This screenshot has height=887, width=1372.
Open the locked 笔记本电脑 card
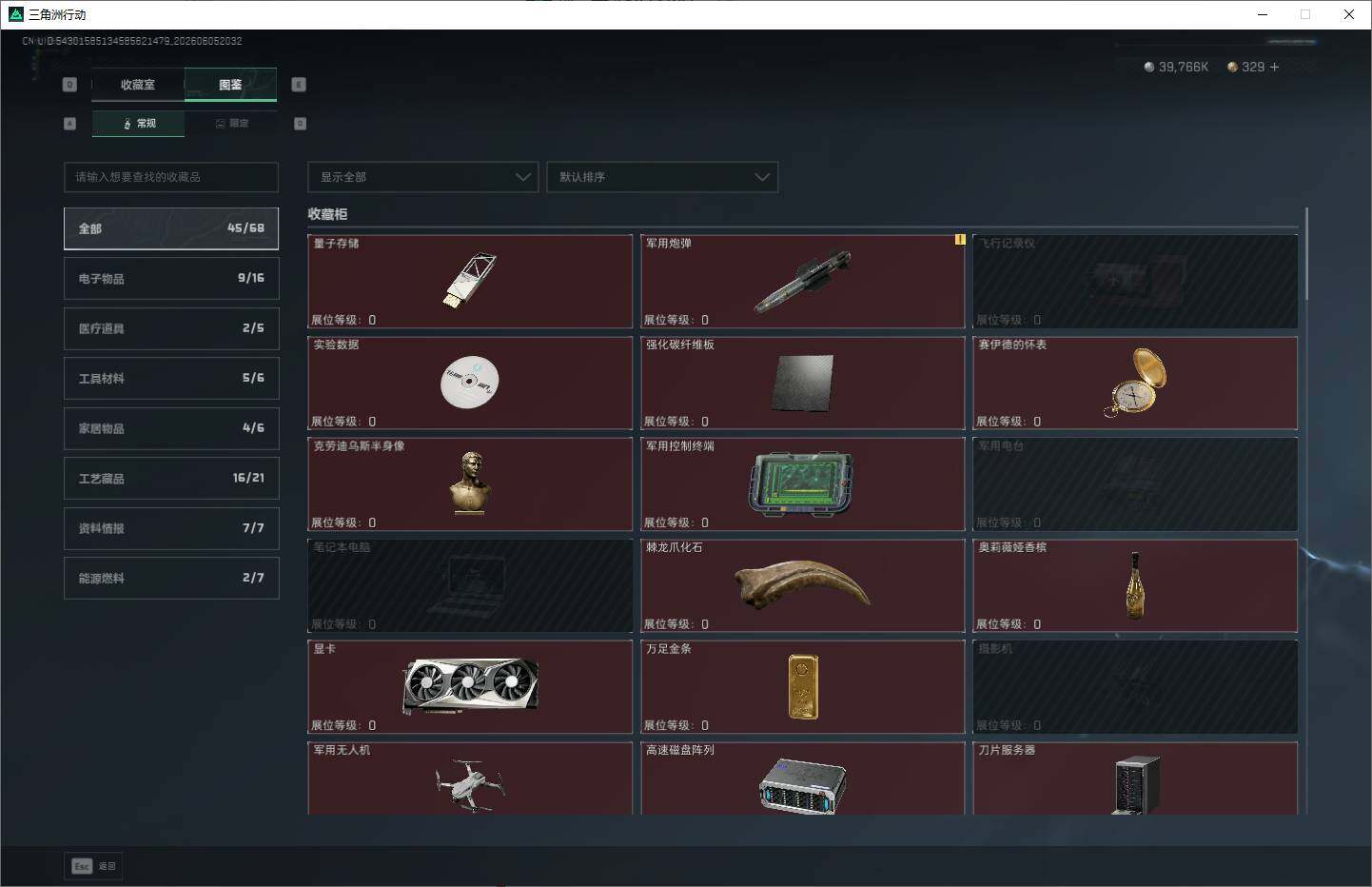tap(470, 586)
